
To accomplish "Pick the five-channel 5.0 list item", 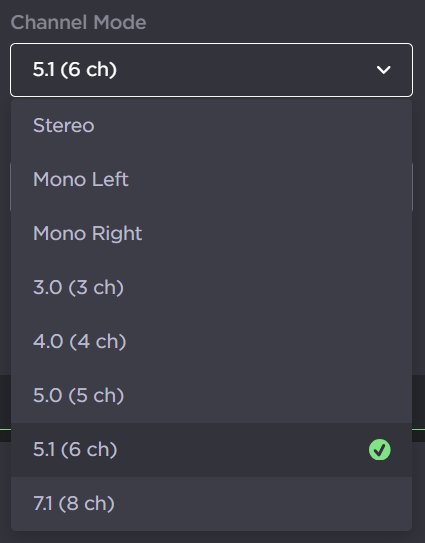I will pyautogui.click(x=211, y=395).
